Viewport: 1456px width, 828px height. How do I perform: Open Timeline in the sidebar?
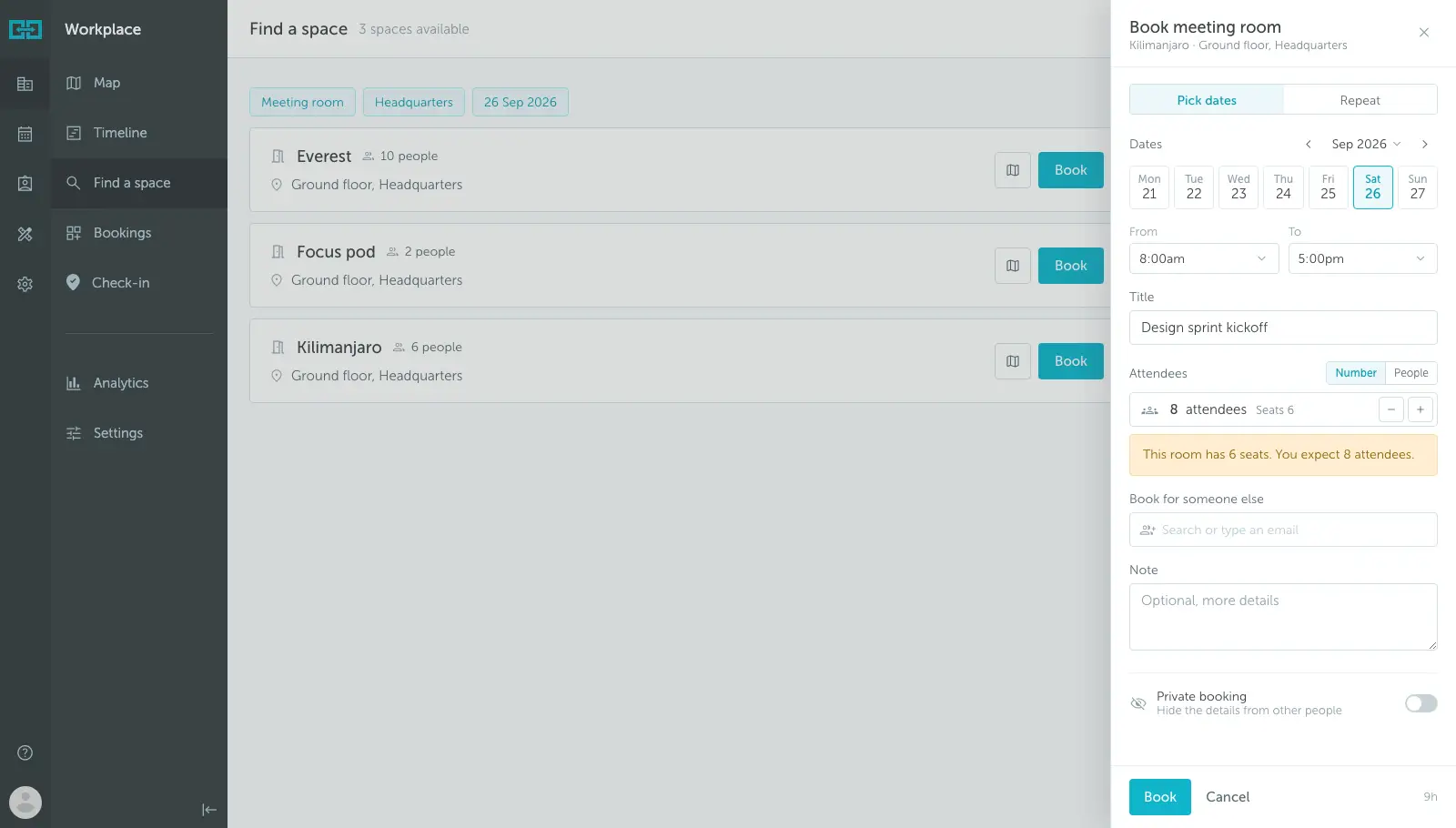pos(139,133)
